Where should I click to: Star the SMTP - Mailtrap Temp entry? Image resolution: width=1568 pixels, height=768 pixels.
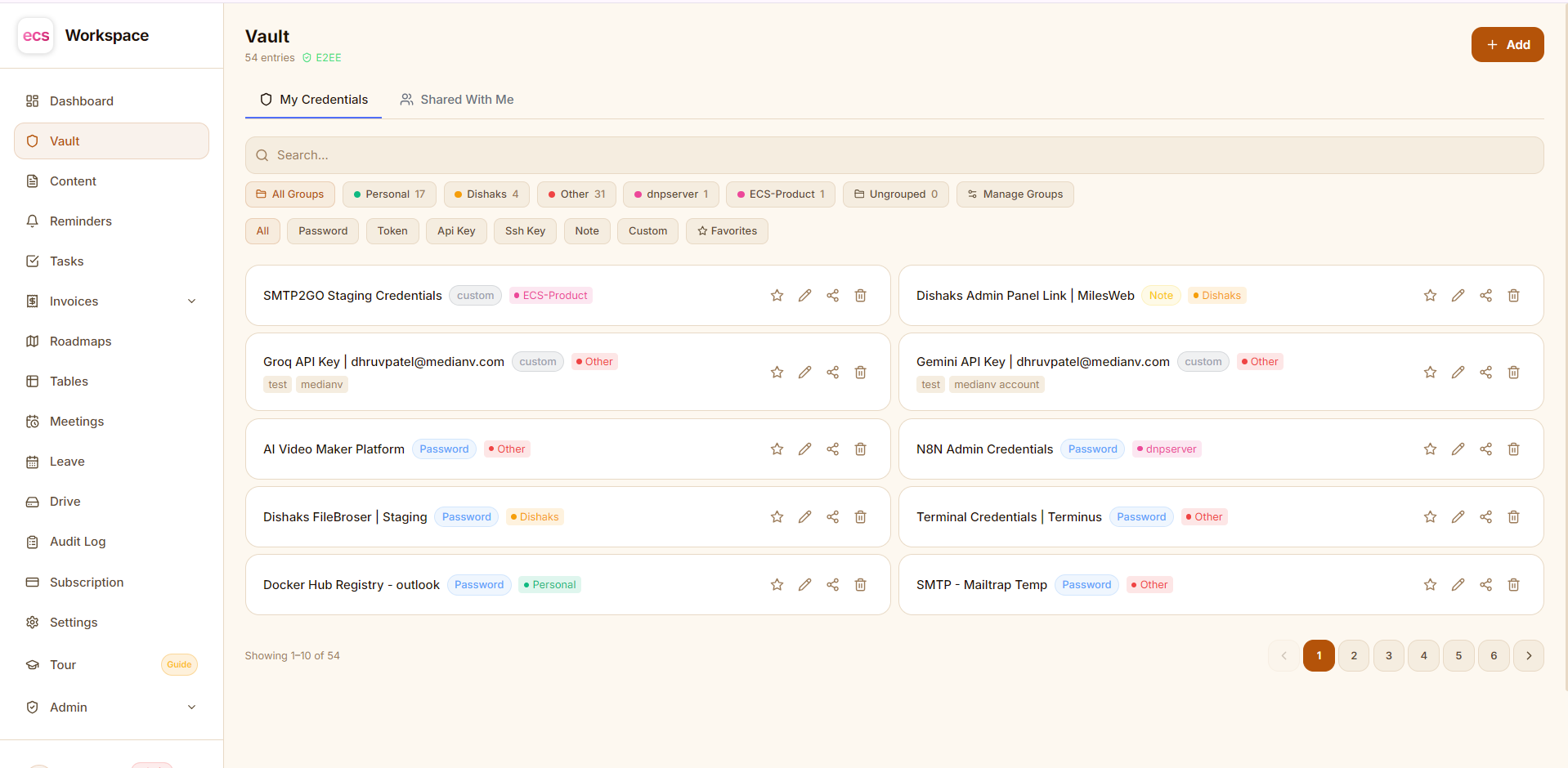pyautogui.click(x=1430, y=585)
